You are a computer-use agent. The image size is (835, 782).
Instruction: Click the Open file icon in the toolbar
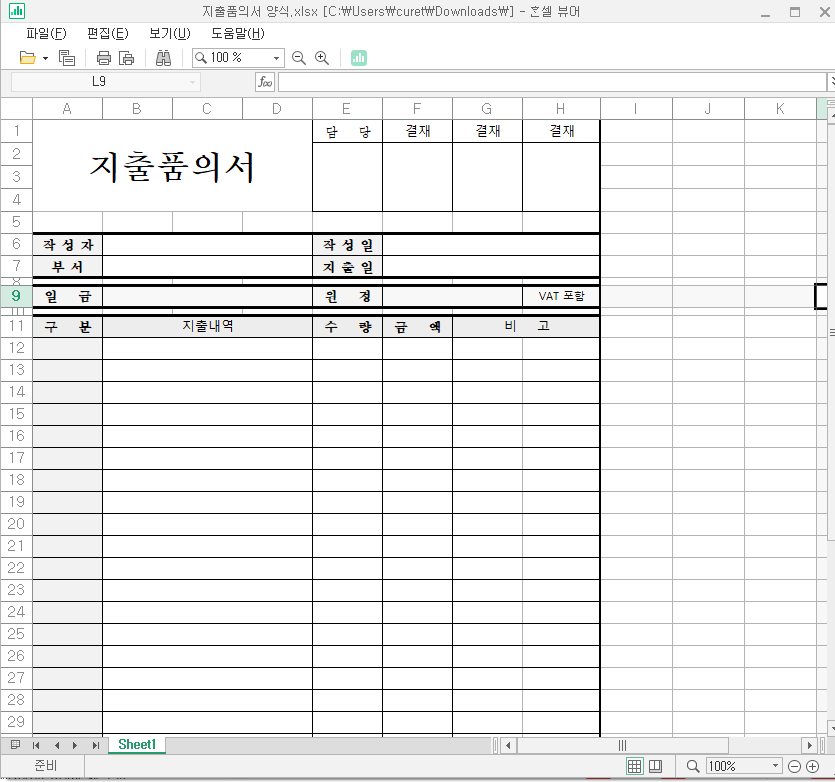29,58
